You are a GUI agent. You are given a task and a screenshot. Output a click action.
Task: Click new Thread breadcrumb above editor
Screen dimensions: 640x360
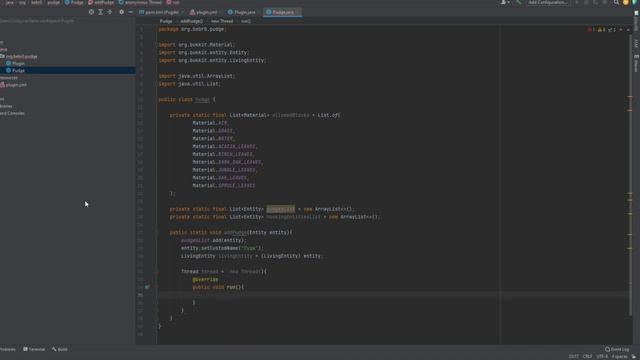pos(222,21)
